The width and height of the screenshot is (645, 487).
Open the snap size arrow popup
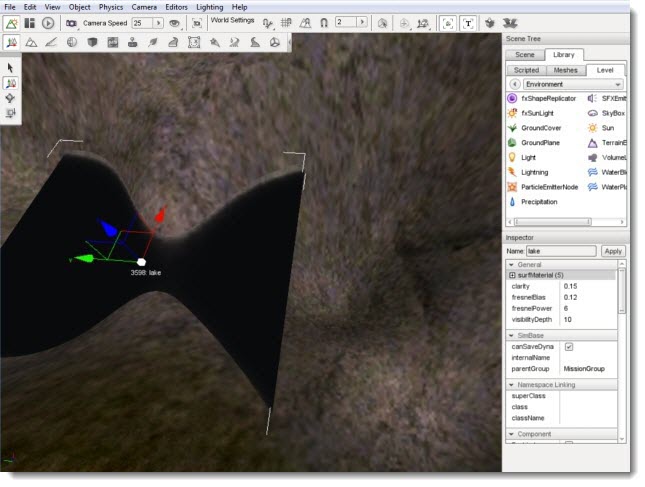[x=362, y=22]
